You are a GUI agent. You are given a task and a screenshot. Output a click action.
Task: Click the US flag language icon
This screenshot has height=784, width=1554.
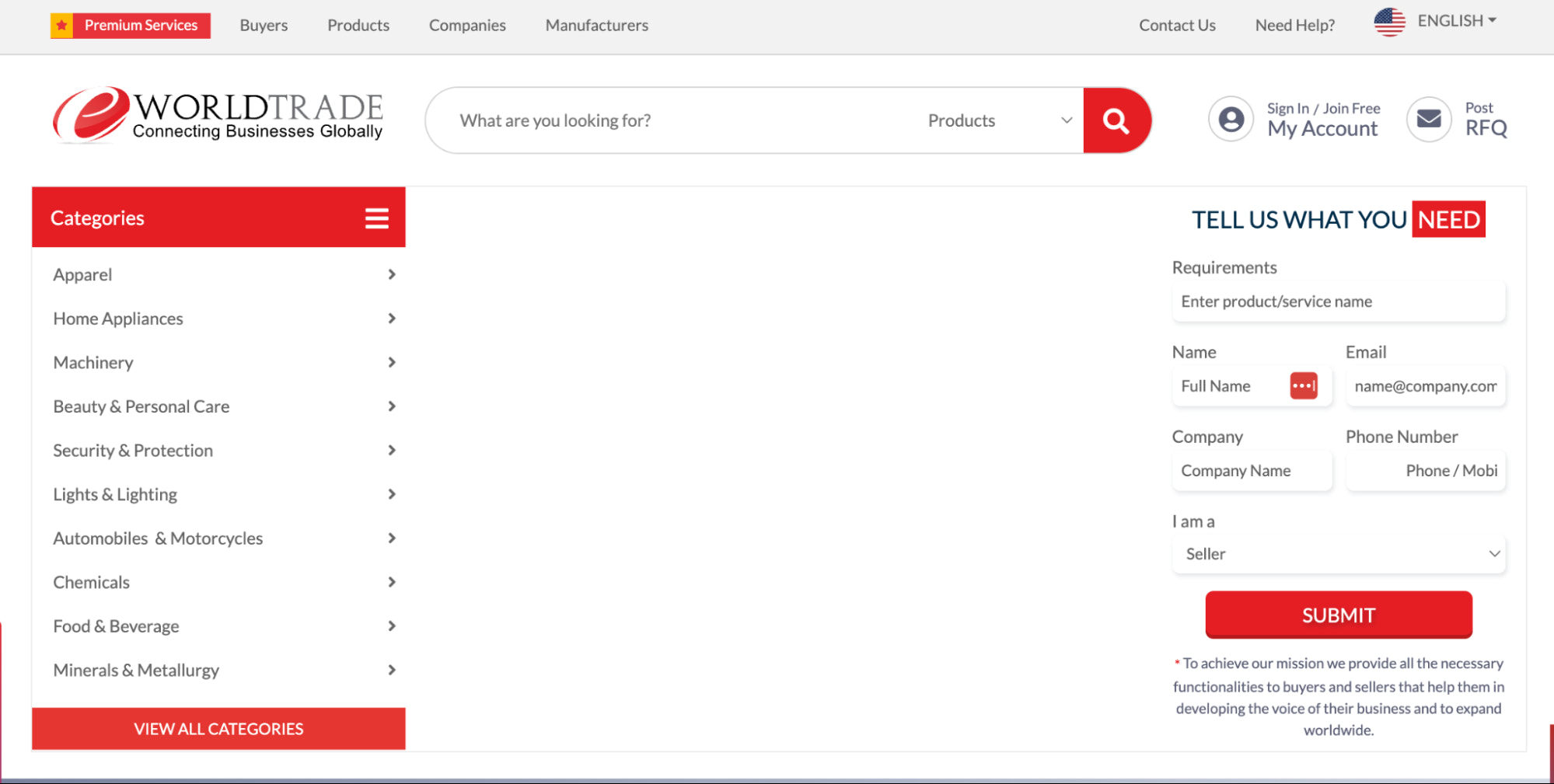(1389, 22)
